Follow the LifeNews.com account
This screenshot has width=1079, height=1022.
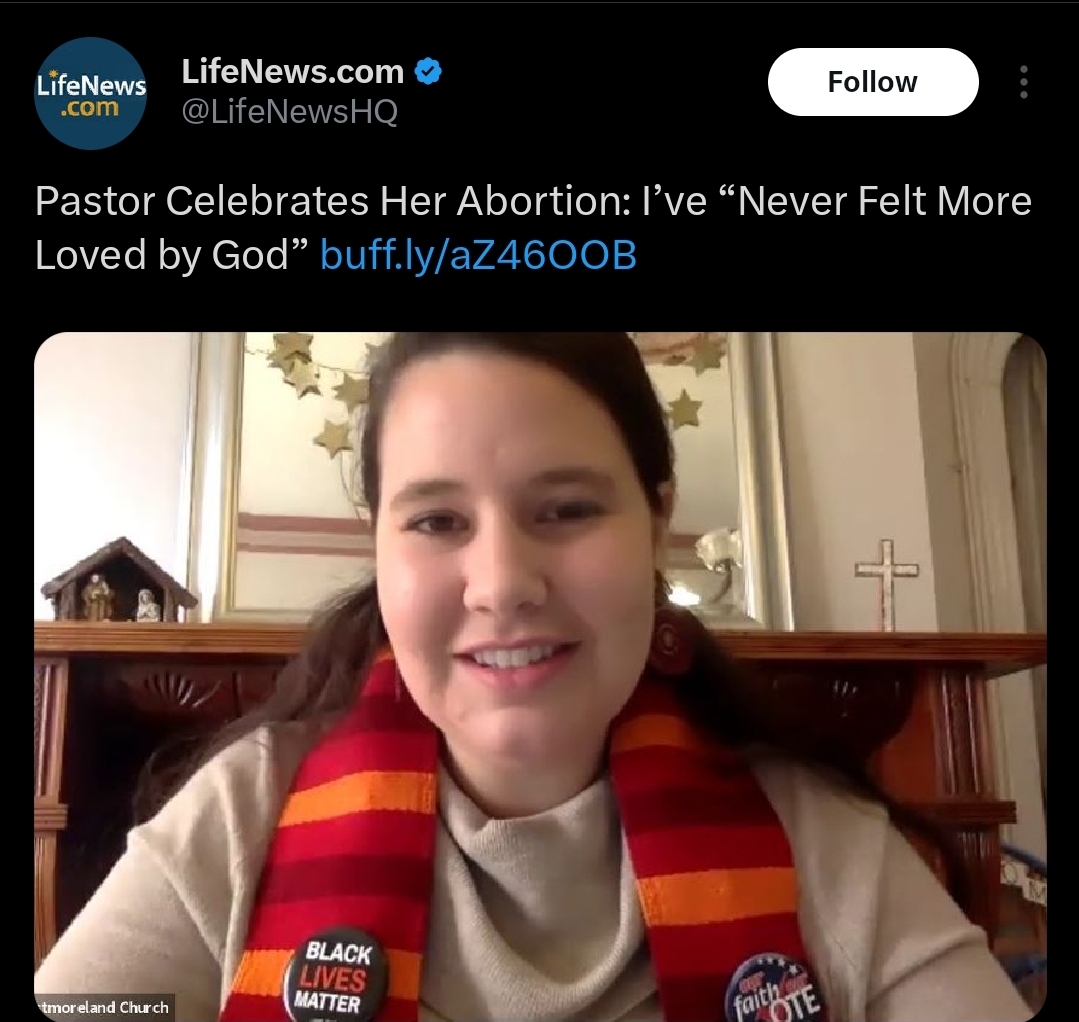[x=873, y=82]
